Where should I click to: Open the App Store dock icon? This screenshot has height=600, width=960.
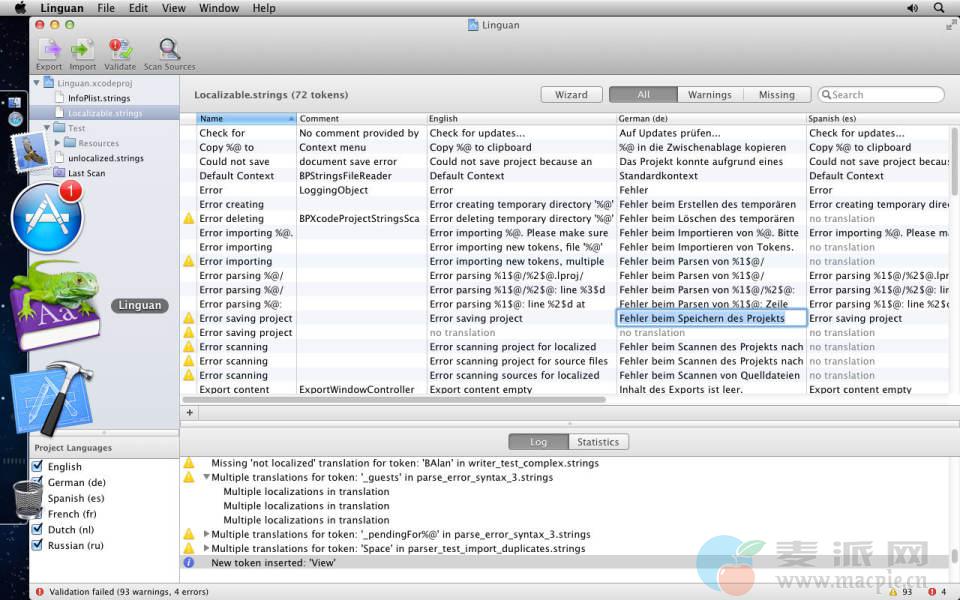[46, 217]
